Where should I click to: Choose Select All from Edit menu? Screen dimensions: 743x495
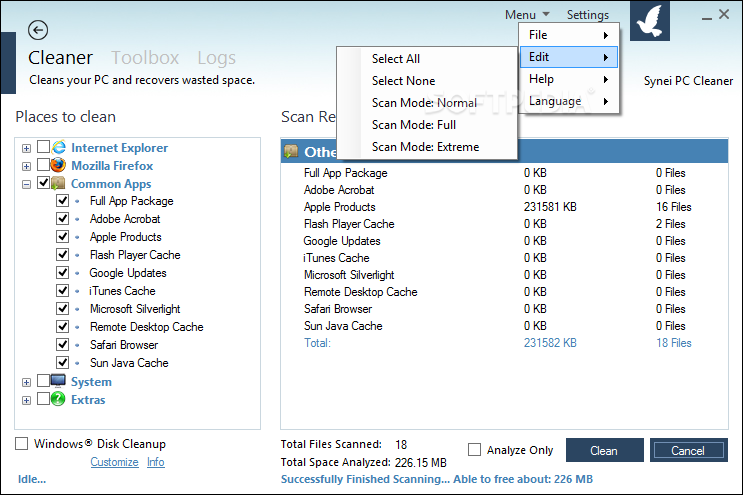pos(426,59)
